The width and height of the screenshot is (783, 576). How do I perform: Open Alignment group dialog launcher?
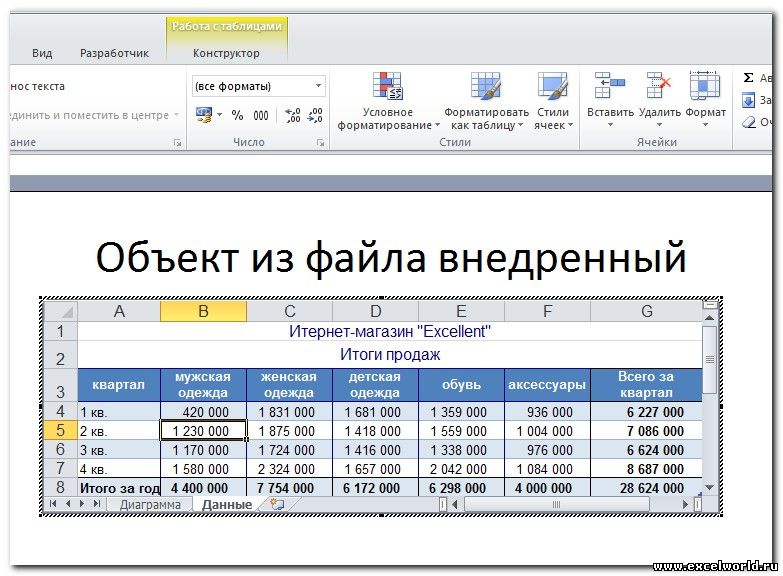click(177, 143)
